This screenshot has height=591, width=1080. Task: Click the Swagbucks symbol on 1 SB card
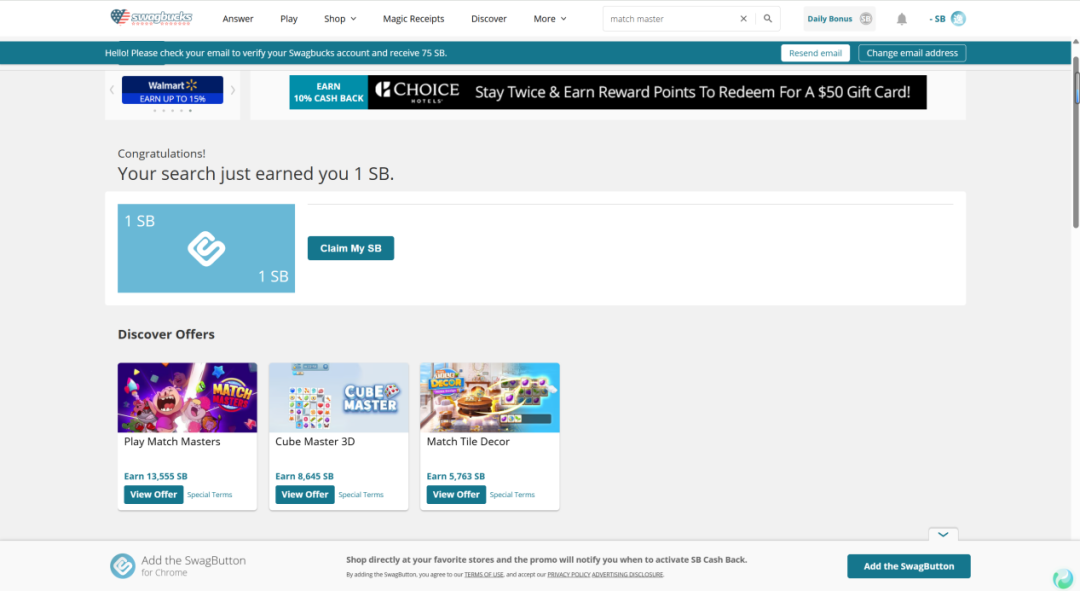(206, 249)
